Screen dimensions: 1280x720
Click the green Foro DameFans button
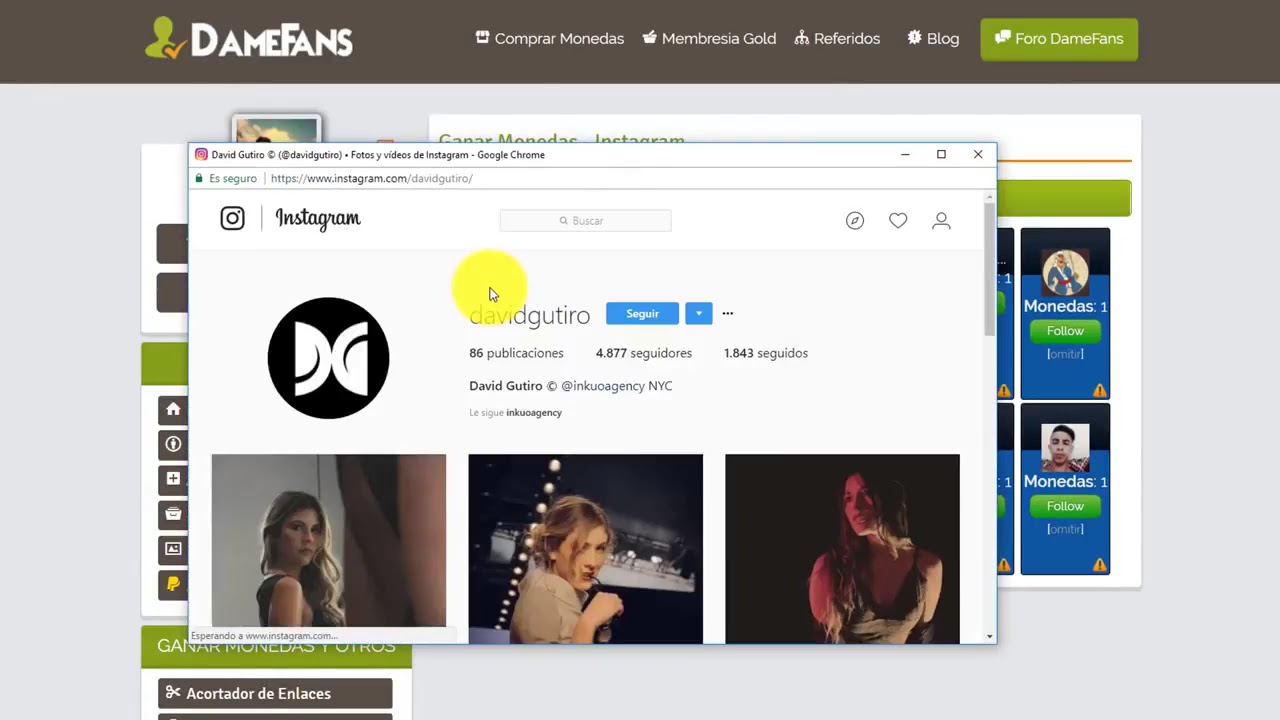(x=1059, y=39)
